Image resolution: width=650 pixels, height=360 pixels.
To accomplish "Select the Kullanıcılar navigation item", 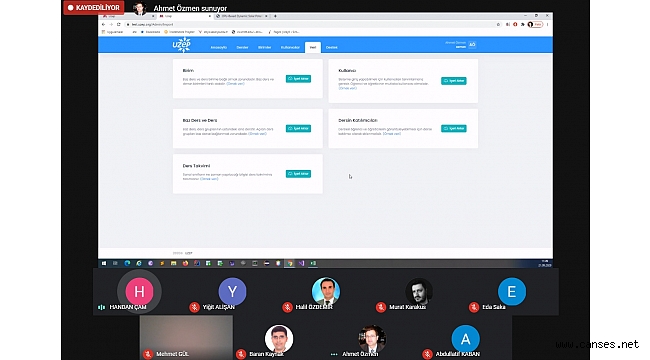I will point(290,47).
